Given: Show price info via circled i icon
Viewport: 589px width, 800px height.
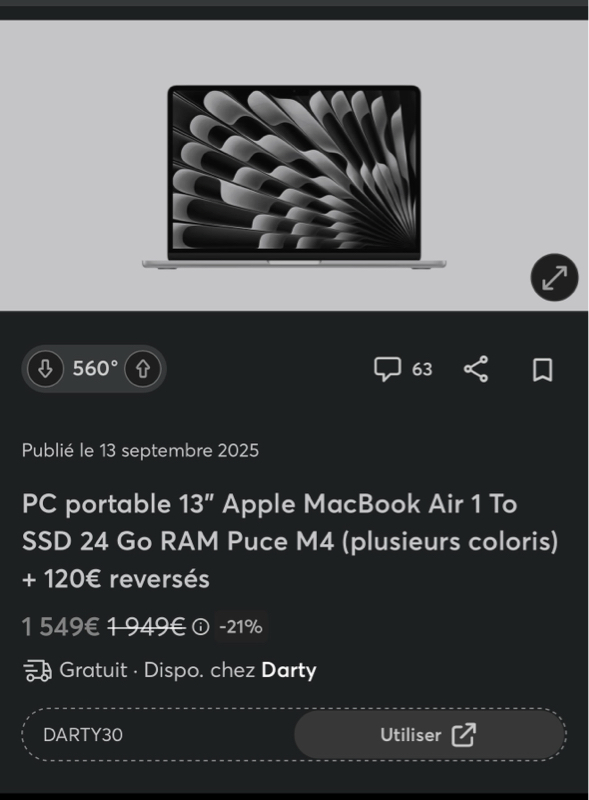Looking at the screenshot, I should coord(201,627).
